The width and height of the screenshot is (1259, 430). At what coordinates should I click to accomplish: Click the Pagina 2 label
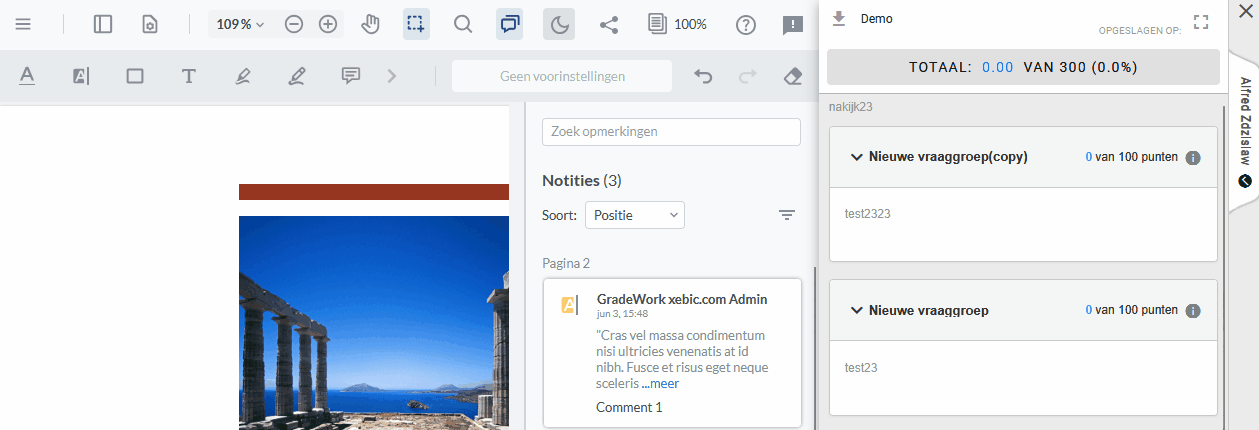tap(566, 263)
